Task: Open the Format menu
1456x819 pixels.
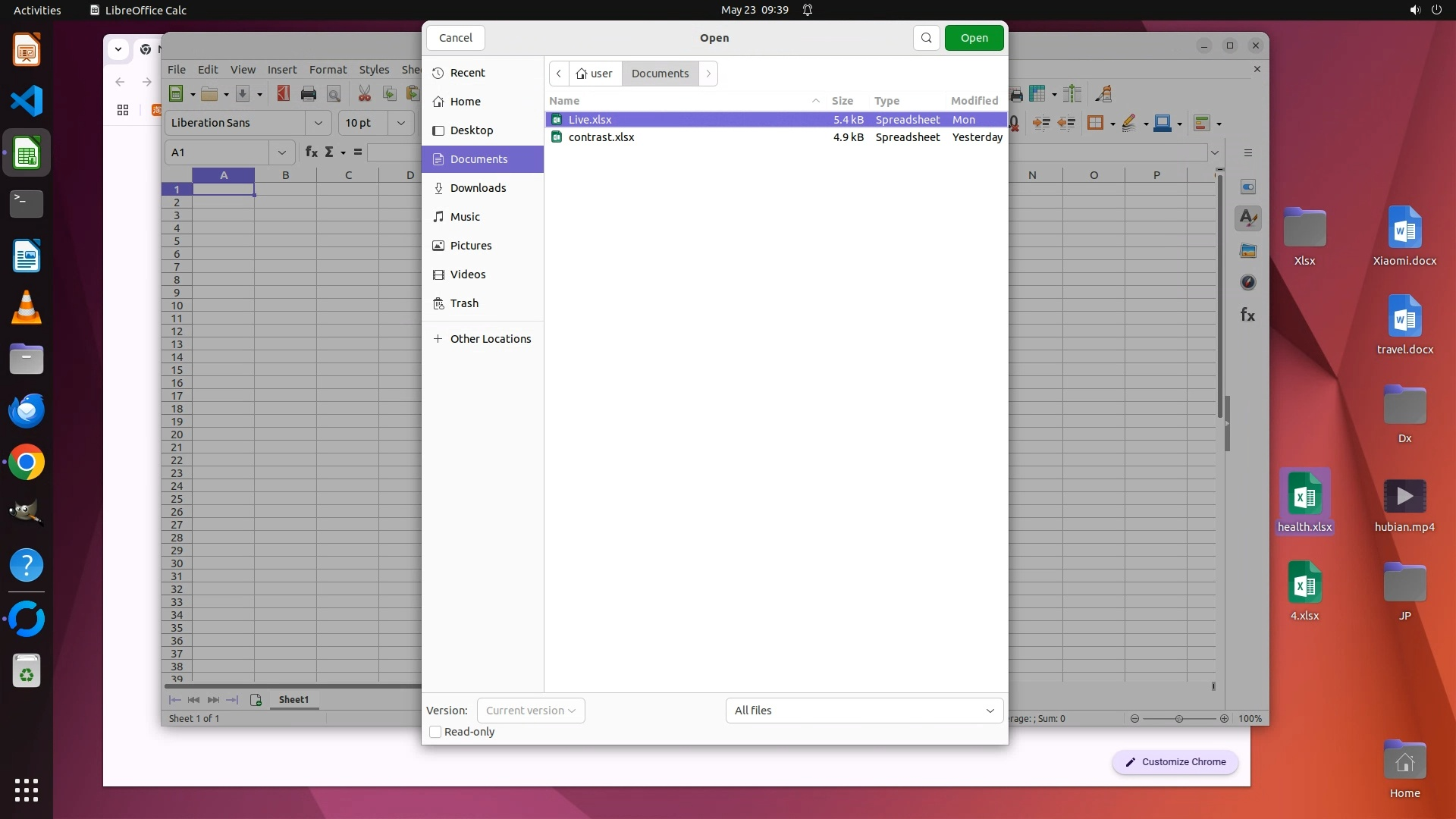Action: [328, 70]
